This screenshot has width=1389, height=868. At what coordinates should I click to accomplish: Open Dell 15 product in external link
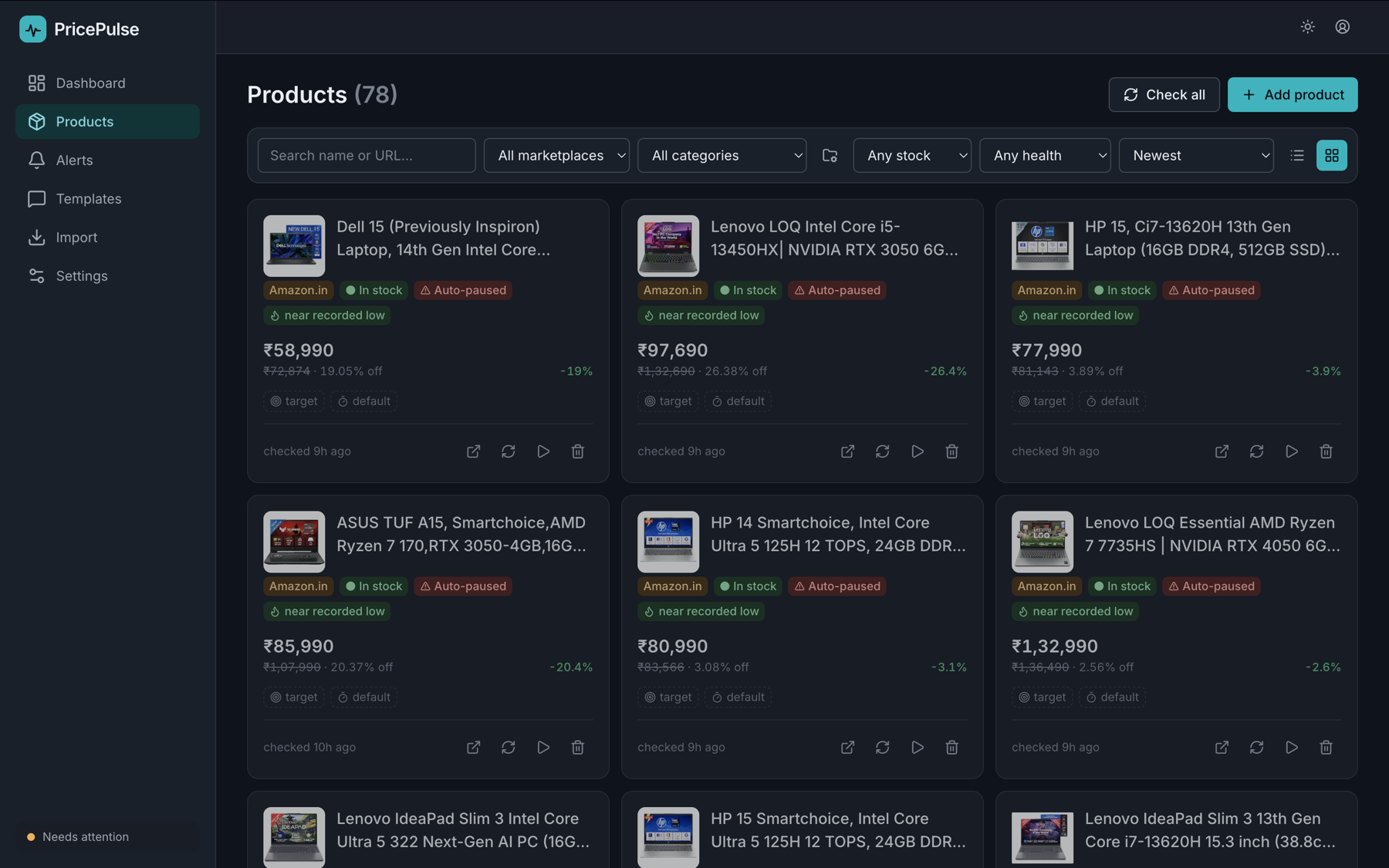474,451
